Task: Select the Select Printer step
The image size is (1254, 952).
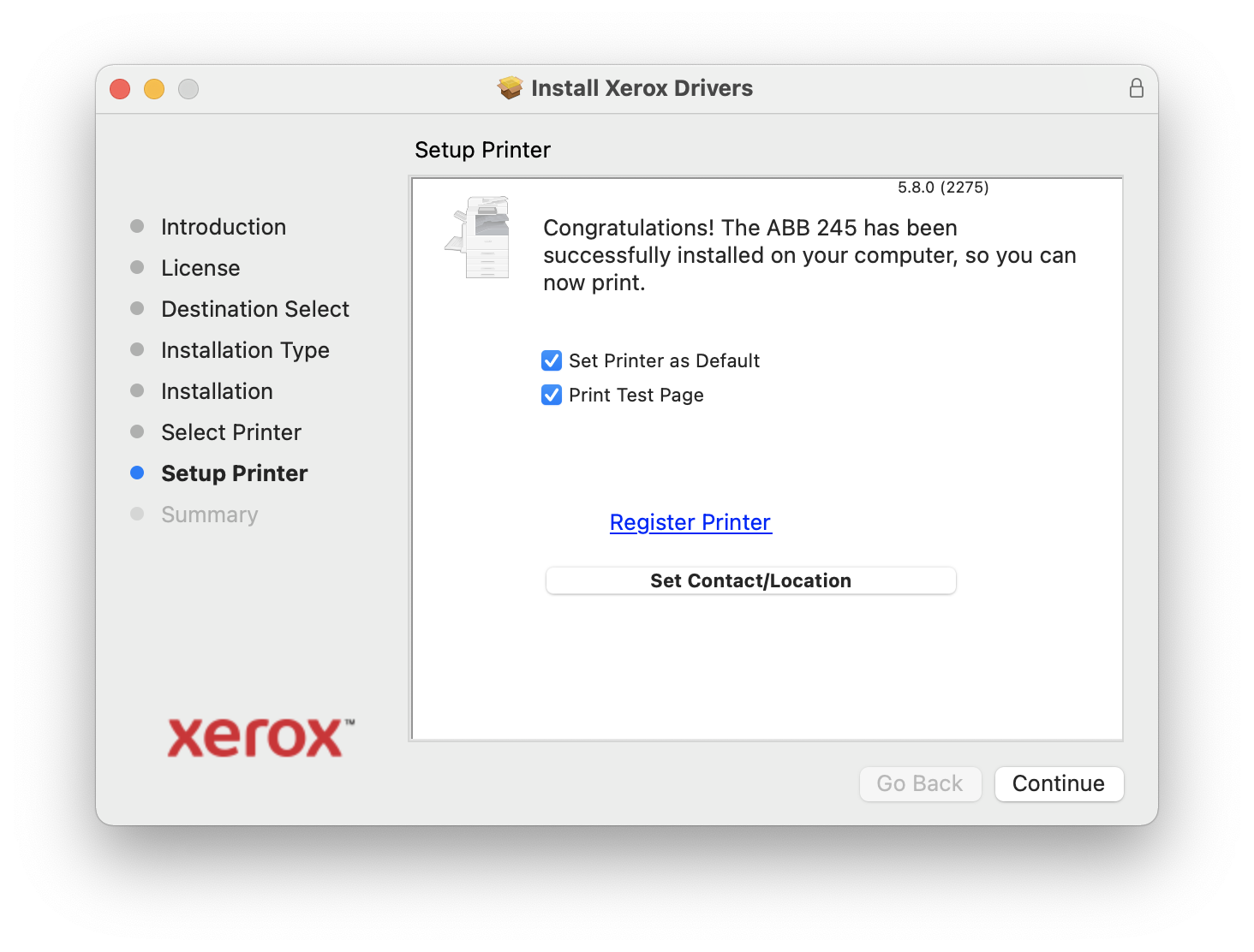Action: click(231, 432)
